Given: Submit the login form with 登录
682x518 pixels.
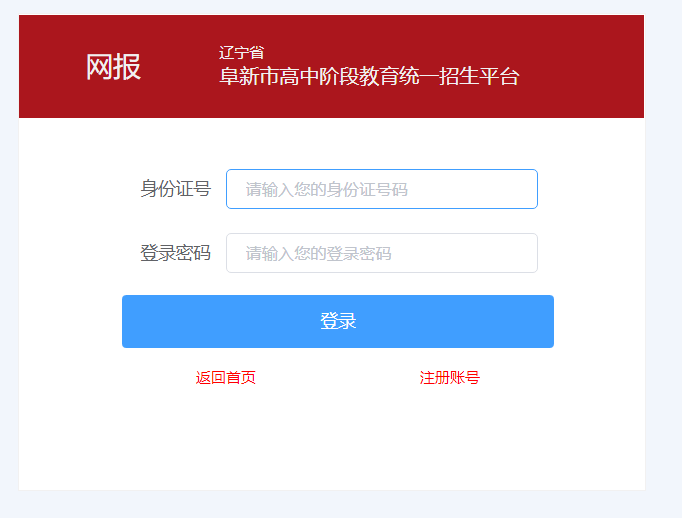Looking at the screenshot, I should pos(338,321).
